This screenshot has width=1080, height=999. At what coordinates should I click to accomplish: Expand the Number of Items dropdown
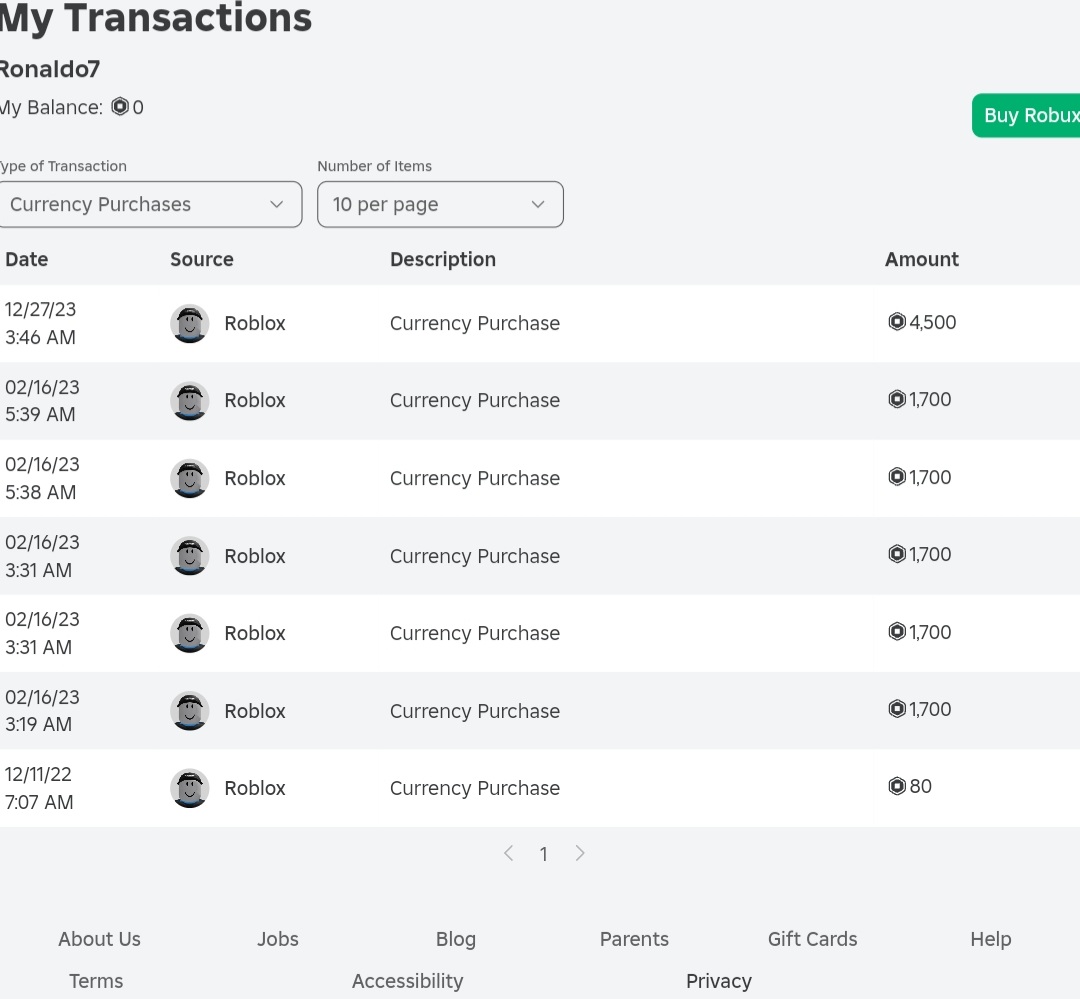(x=440, y=204)
